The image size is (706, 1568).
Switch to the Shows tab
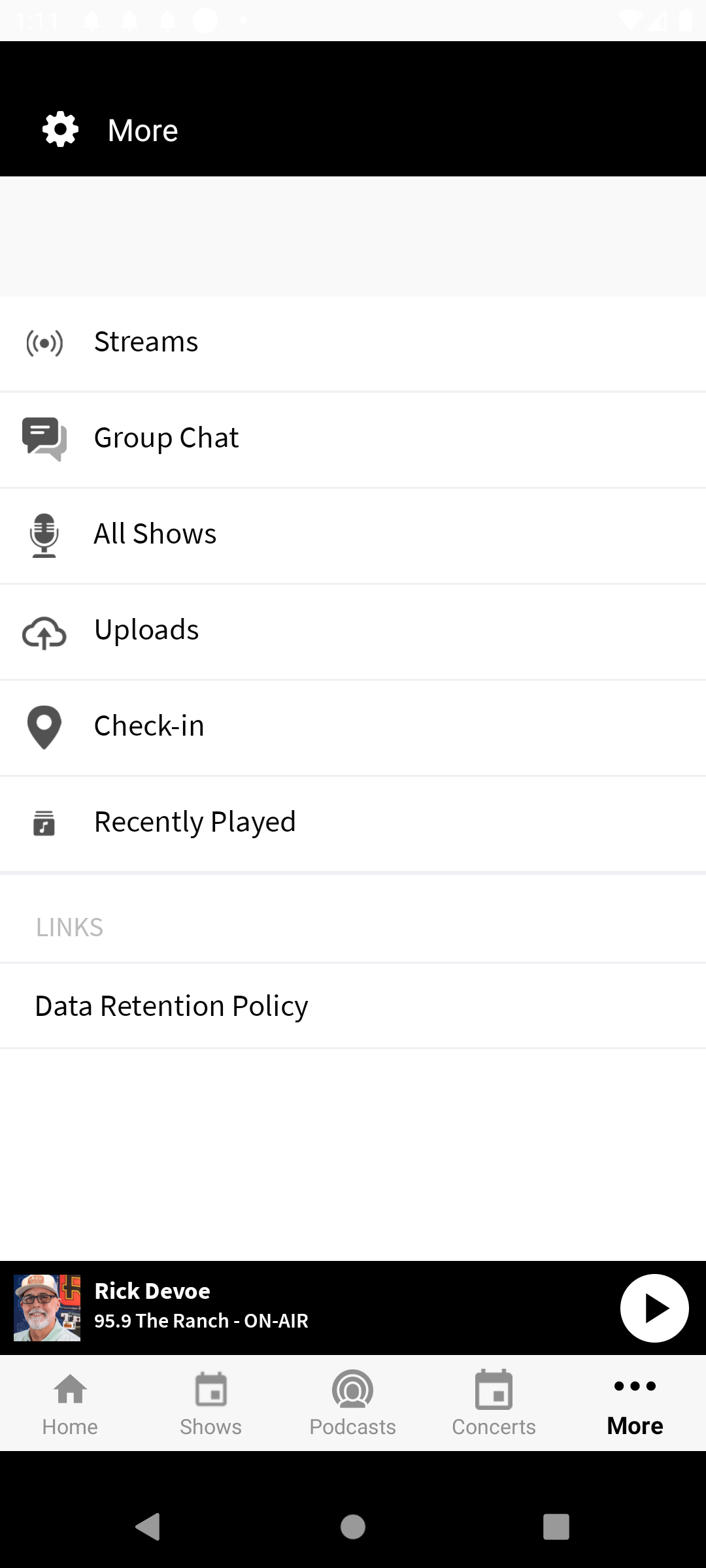(x=211, y=1403)
